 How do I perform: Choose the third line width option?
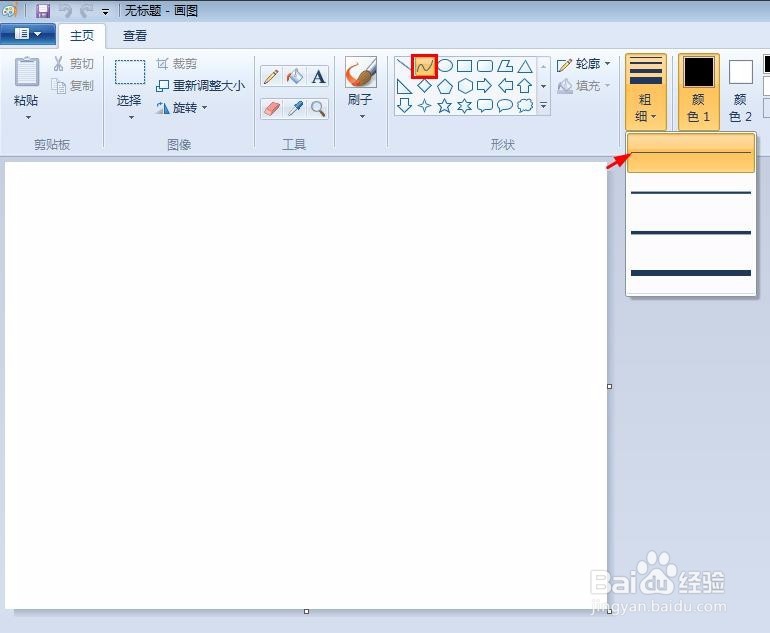point(691,232)
